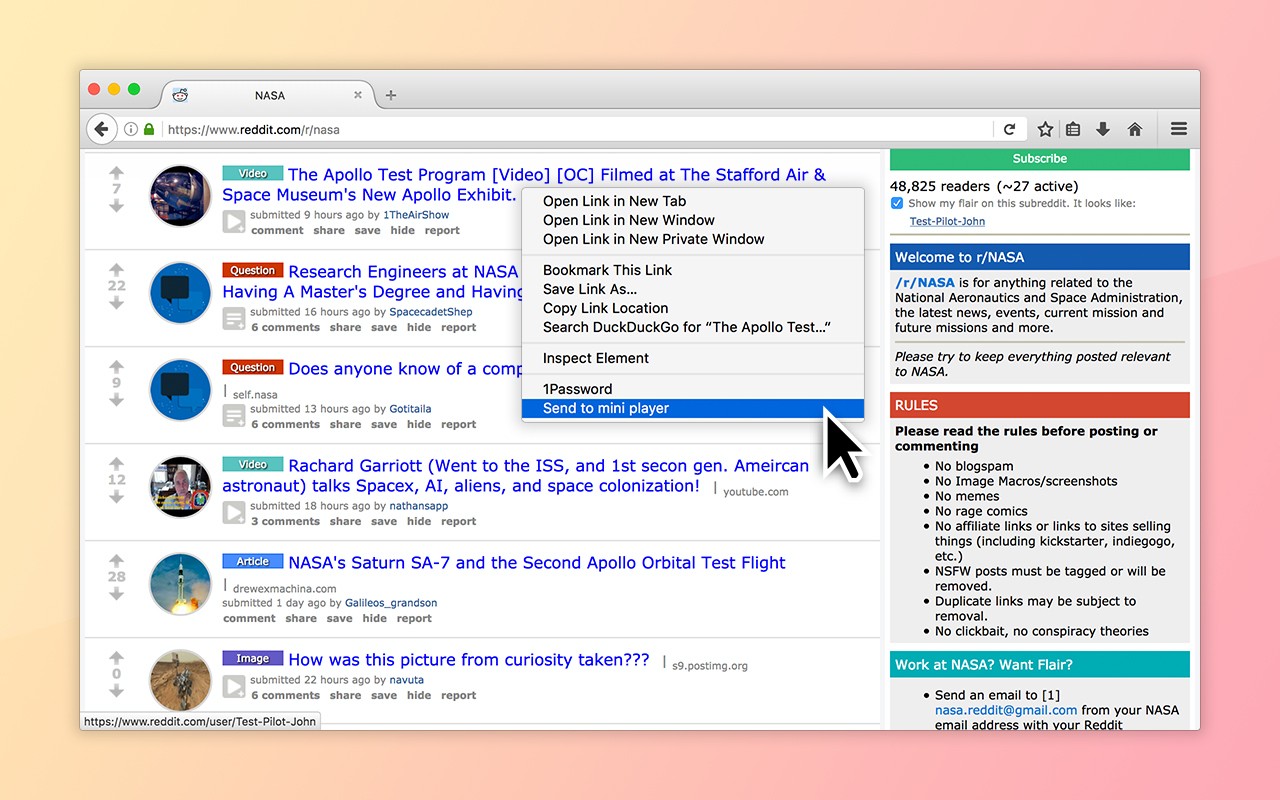Expand the image preview of curiosity post
The width and height of the screenshot is (1280, 800).
coord(234,687)
